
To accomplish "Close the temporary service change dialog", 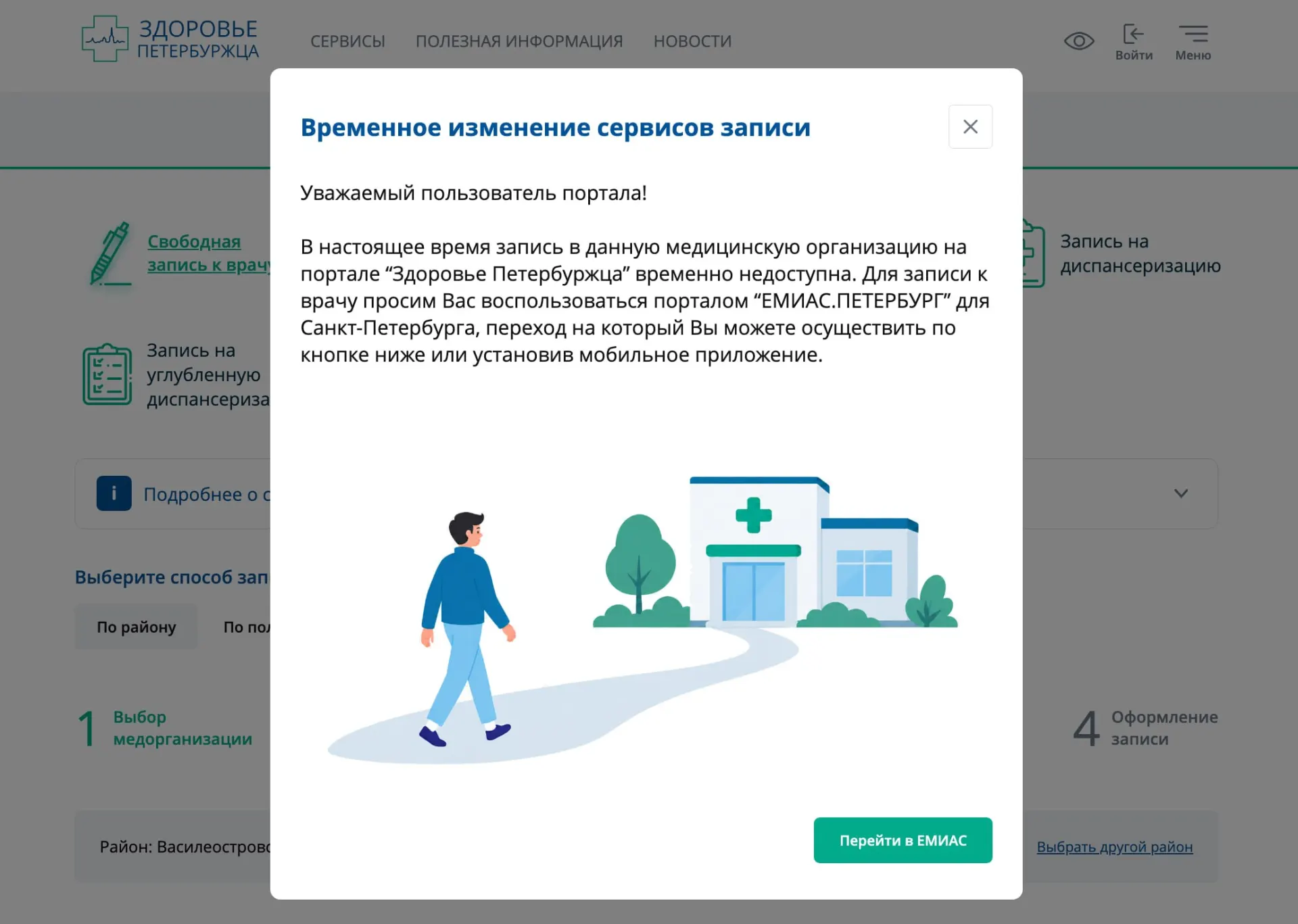I will pos(970,126).
